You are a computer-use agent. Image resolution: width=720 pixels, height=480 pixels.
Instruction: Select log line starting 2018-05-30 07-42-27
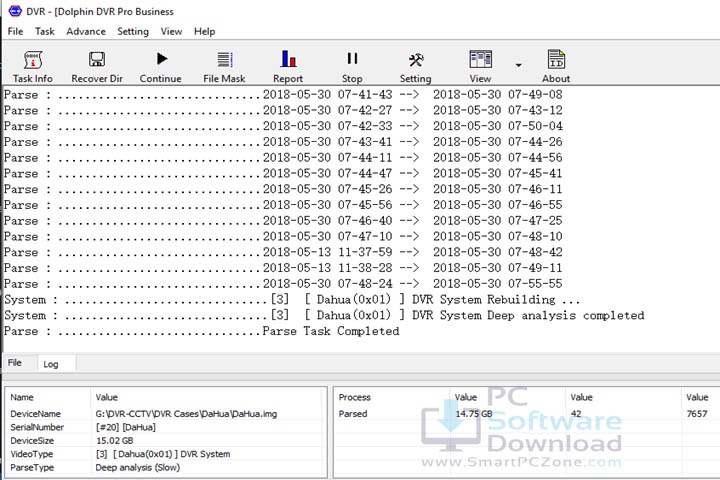click(x=283, y=110)
